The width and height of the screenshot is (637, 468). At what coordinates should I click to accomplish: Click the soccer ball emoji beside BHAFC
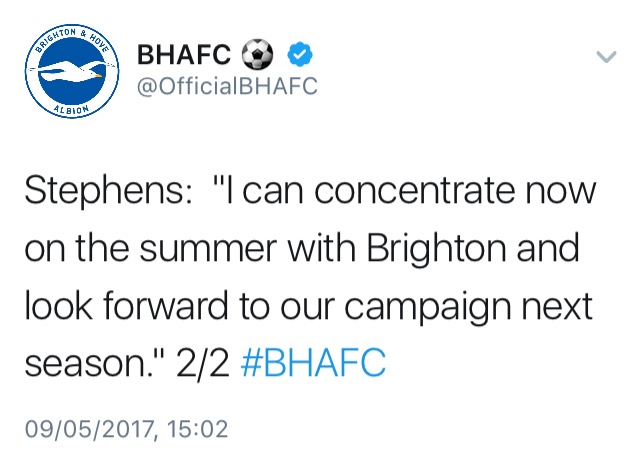(258, 54)
